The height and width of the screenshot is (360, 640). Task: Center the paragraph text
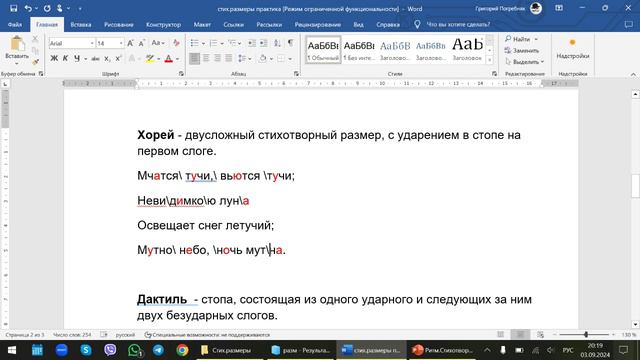(206, 59)
